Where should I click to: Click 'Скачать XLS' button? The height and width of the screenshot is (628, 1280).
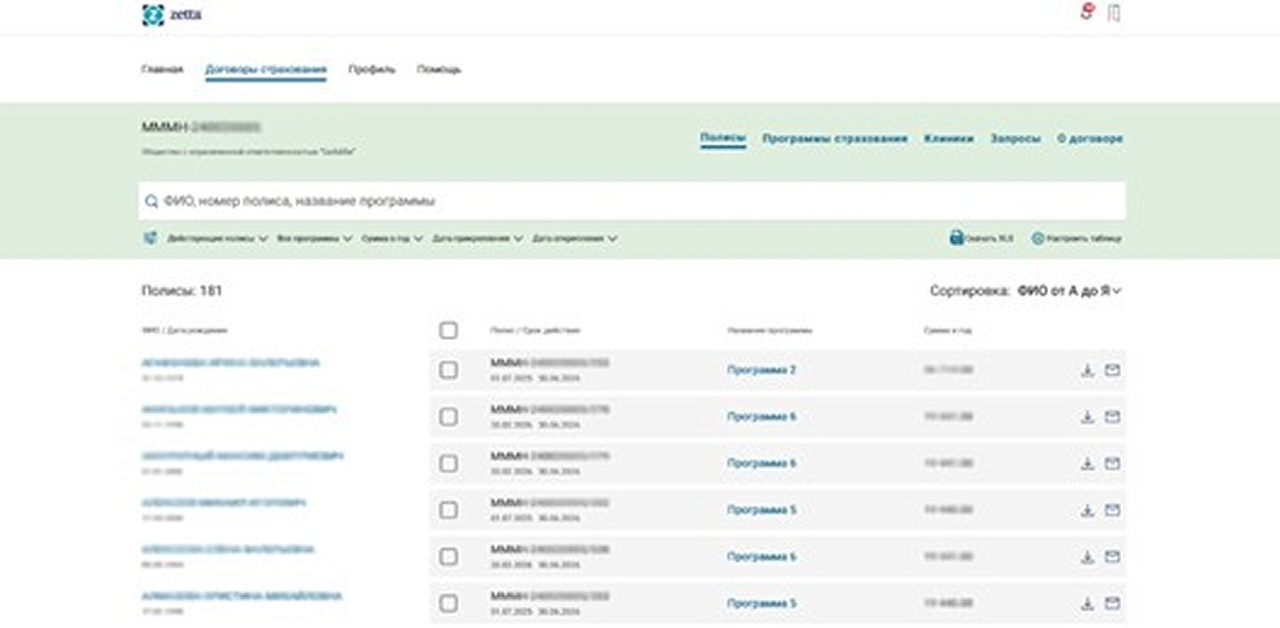tap(981, 239)
